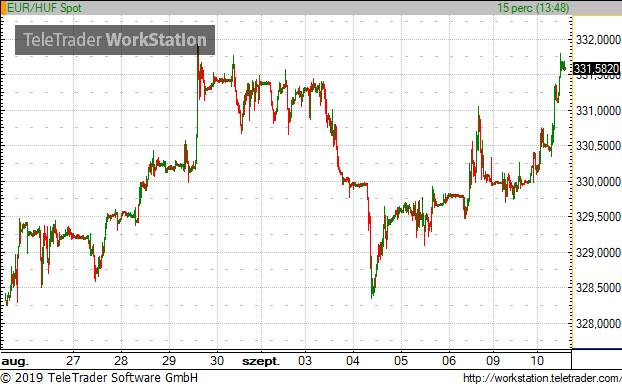The height and width of the screenshot is (386, 622).
Task: Click the TeleTrader WorkStation watermark logo
Action: pyautogui.click(x=115, y=40)
